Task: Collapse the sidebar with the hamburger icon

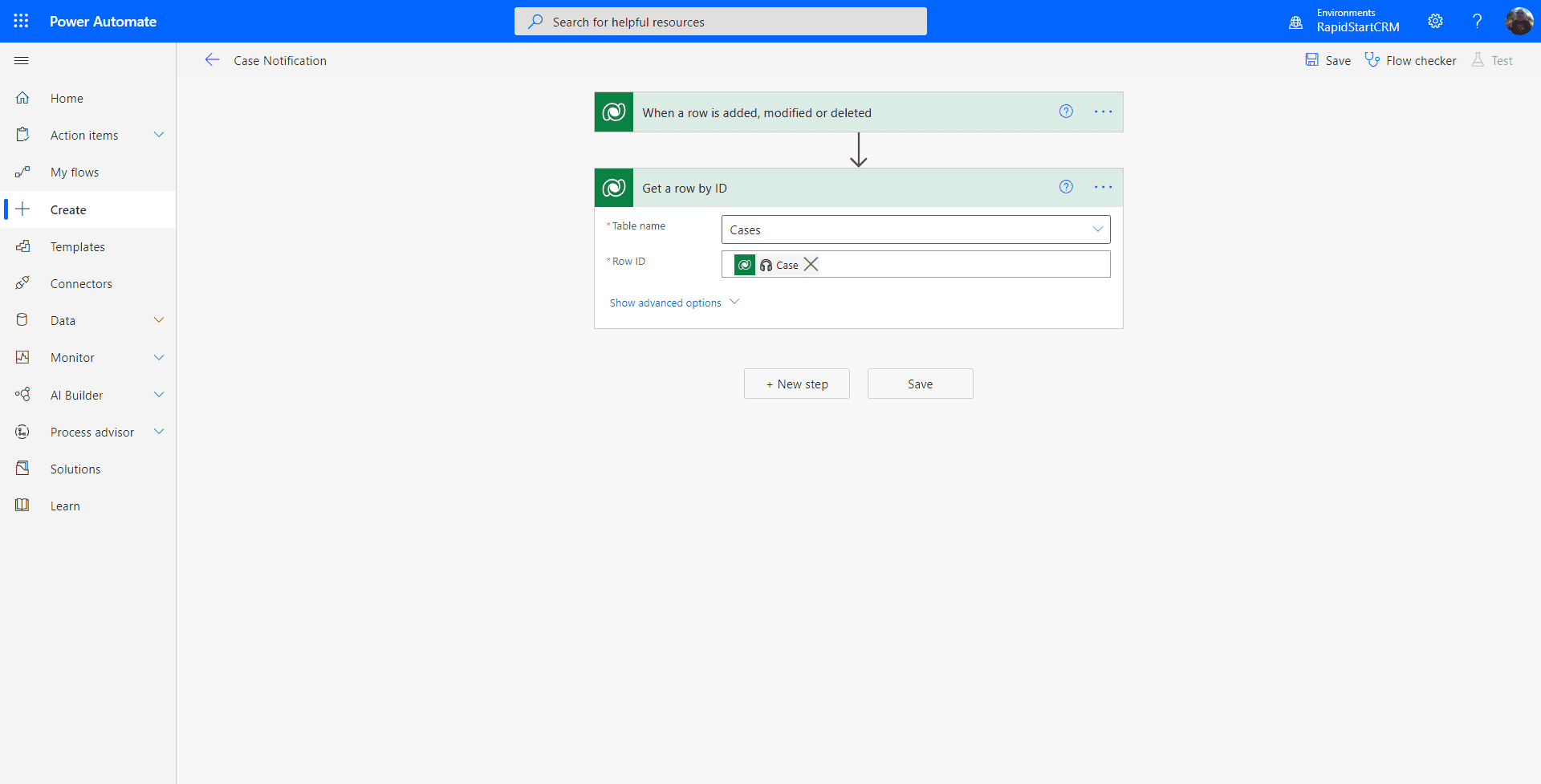Action: coord(22,60)
